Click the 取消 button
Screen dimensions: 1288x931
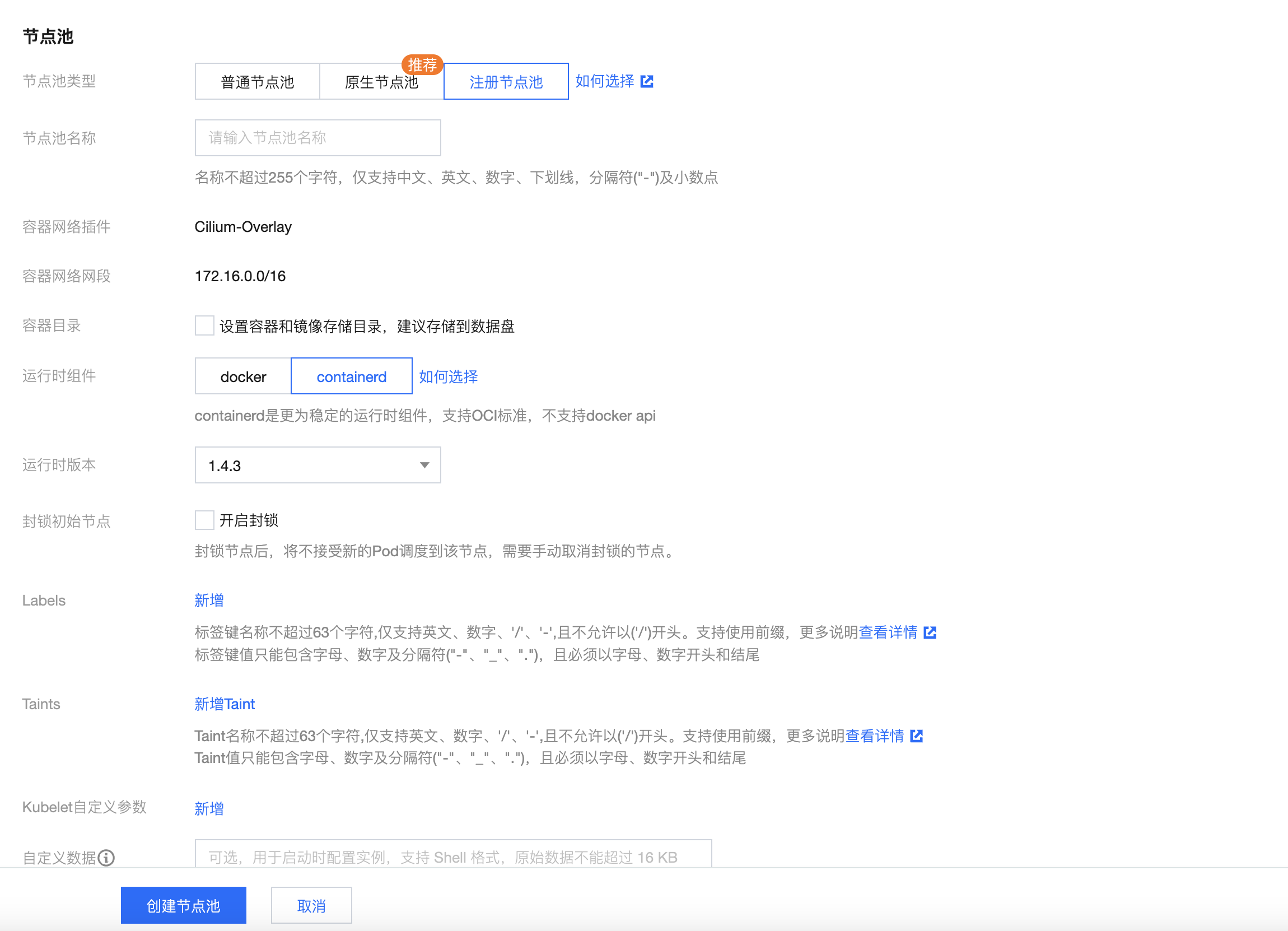(x=311, y=905)
